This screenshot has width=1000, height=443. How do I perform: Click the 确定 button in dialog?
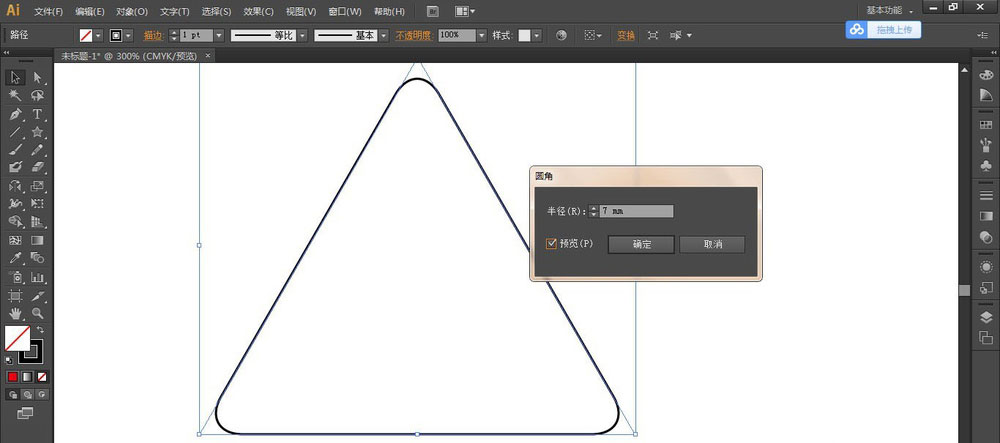tap(641, 244)
